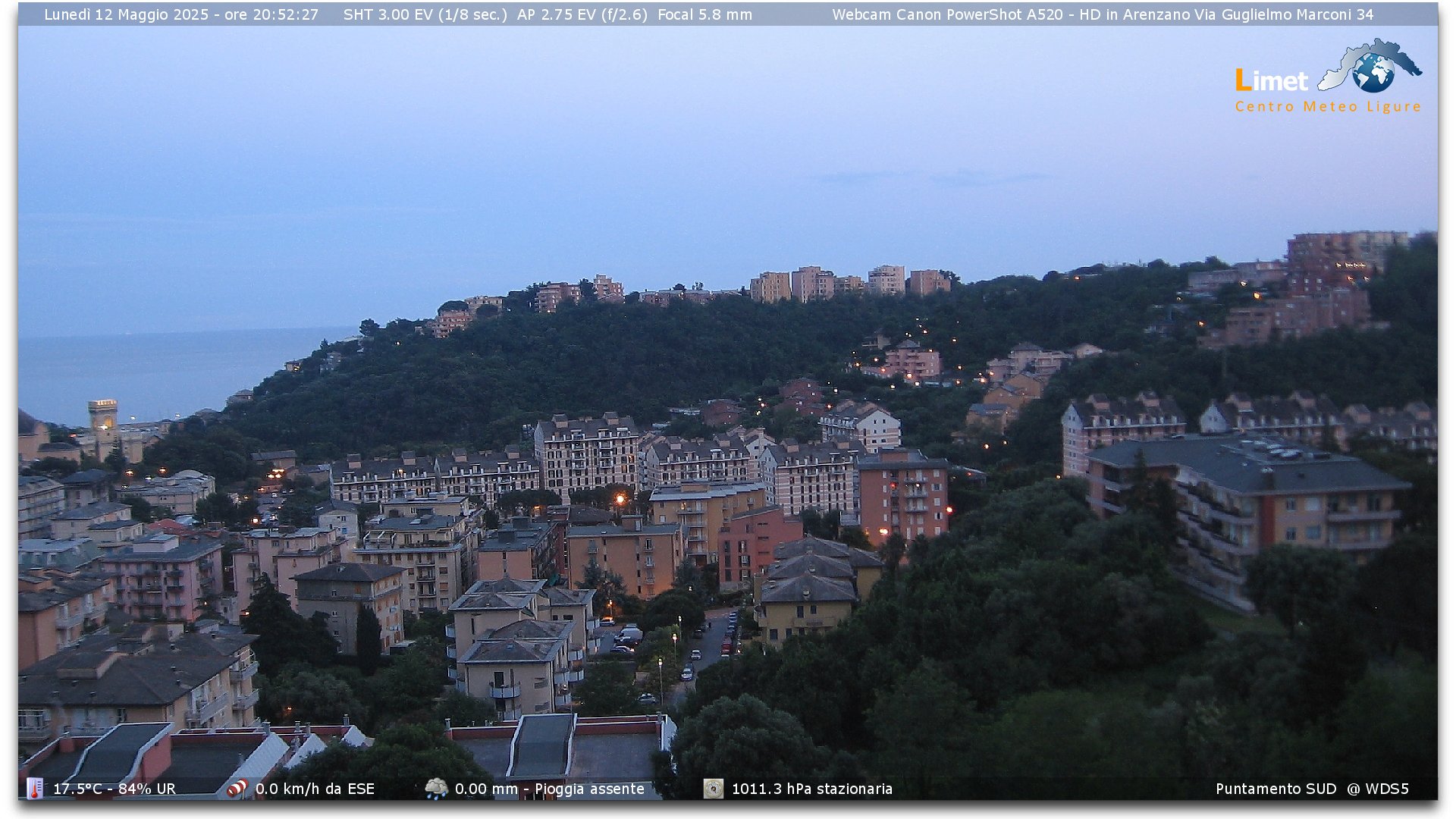The height and width of the screenshot is (819, 1456).
Task: Click the thermometer icon in the status bar
Action: coord(34,789)
